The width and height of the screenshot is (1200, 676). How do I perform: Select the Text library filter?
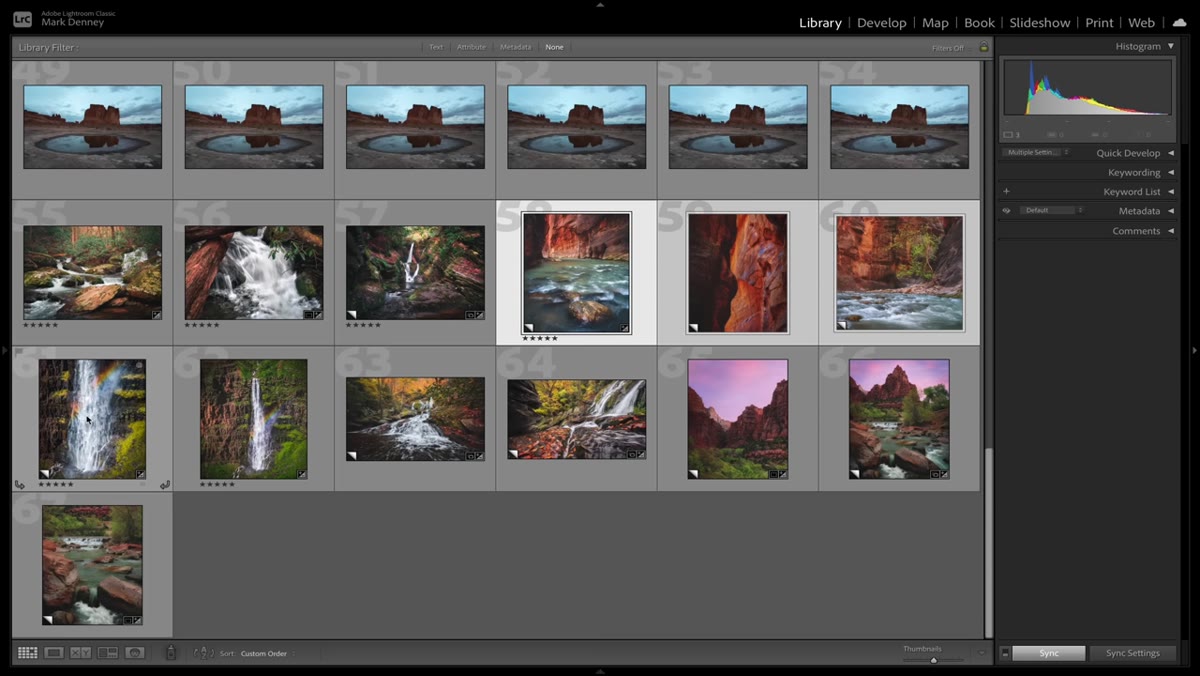[x=436, y=47]
